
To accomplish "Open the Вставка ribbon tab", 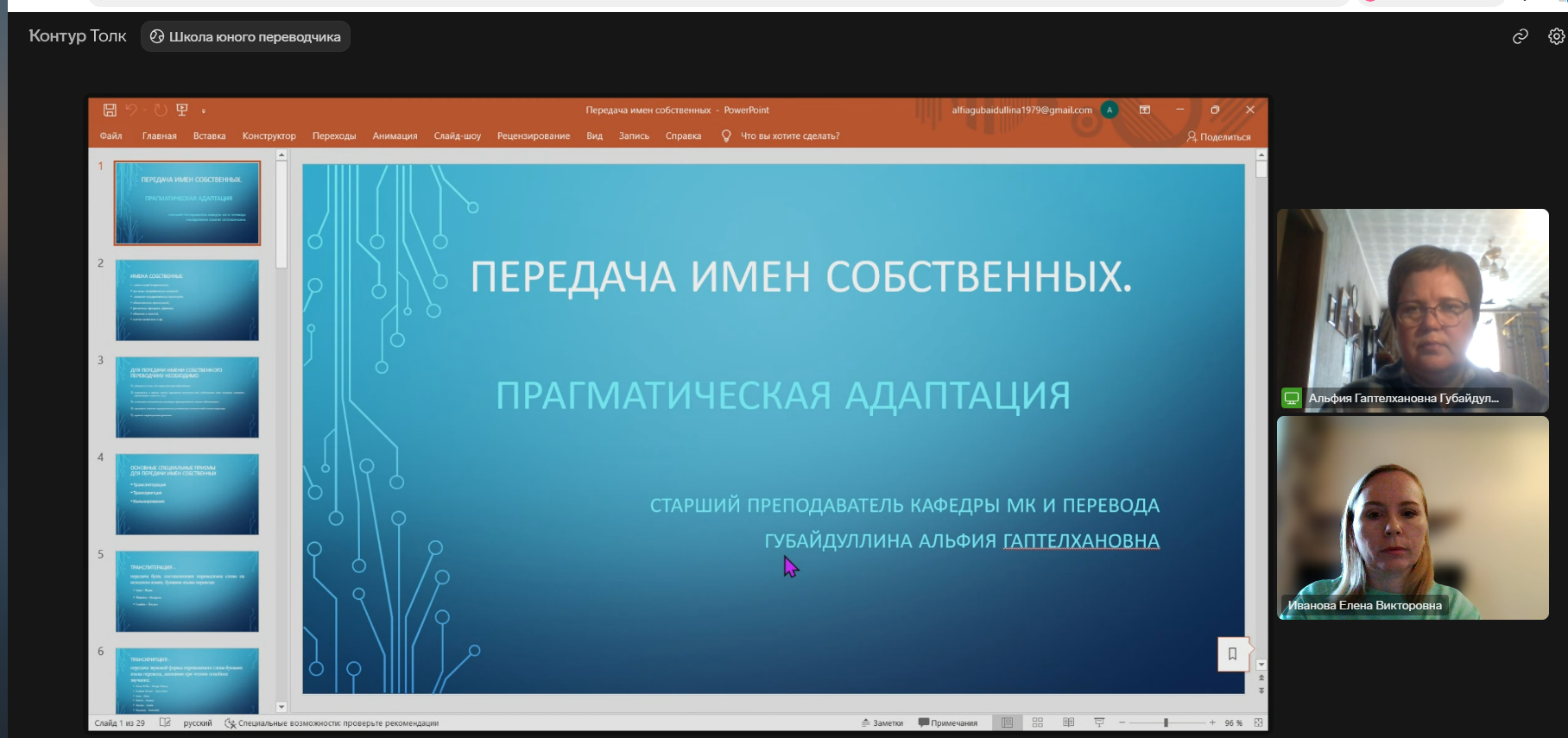I will coord(209,136).
